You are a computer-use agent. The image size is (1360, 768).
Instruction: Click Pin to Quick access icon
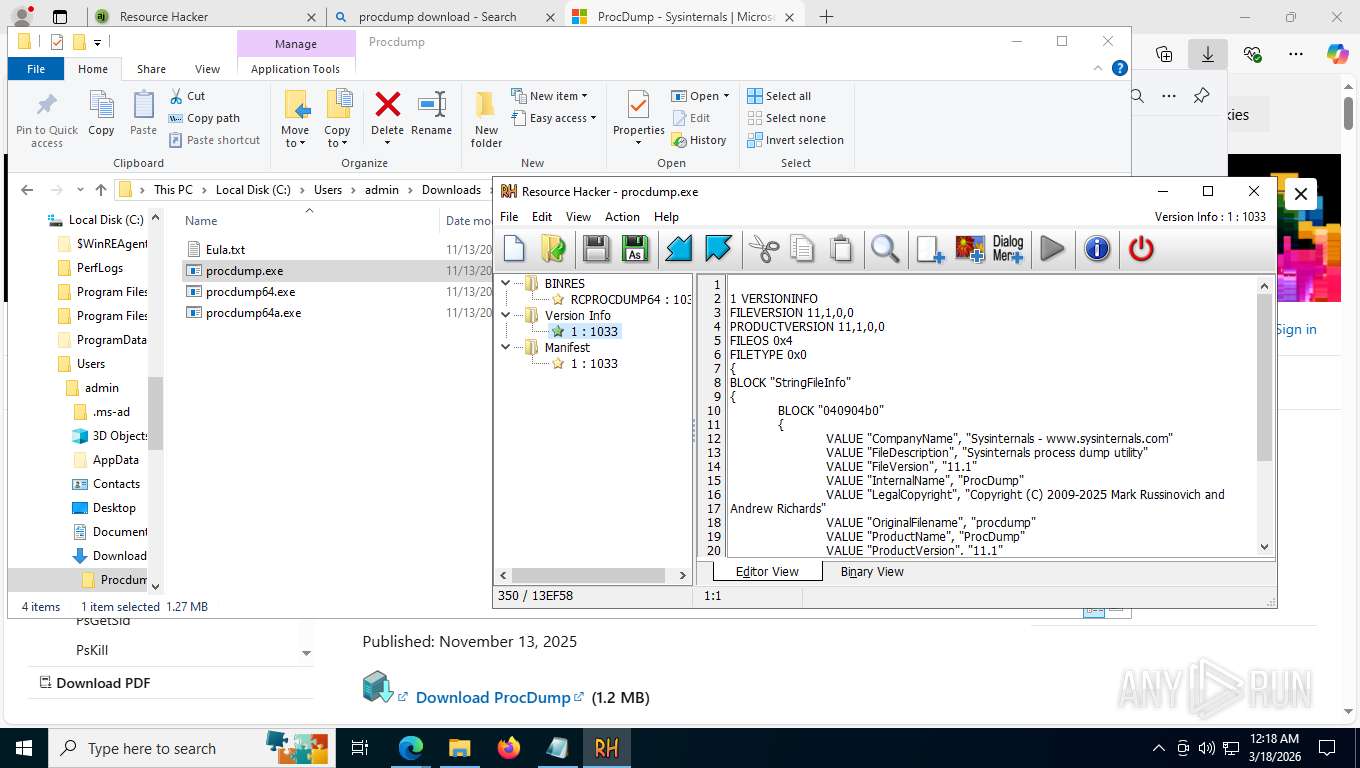pyautogui.click(x=46, y=104)
